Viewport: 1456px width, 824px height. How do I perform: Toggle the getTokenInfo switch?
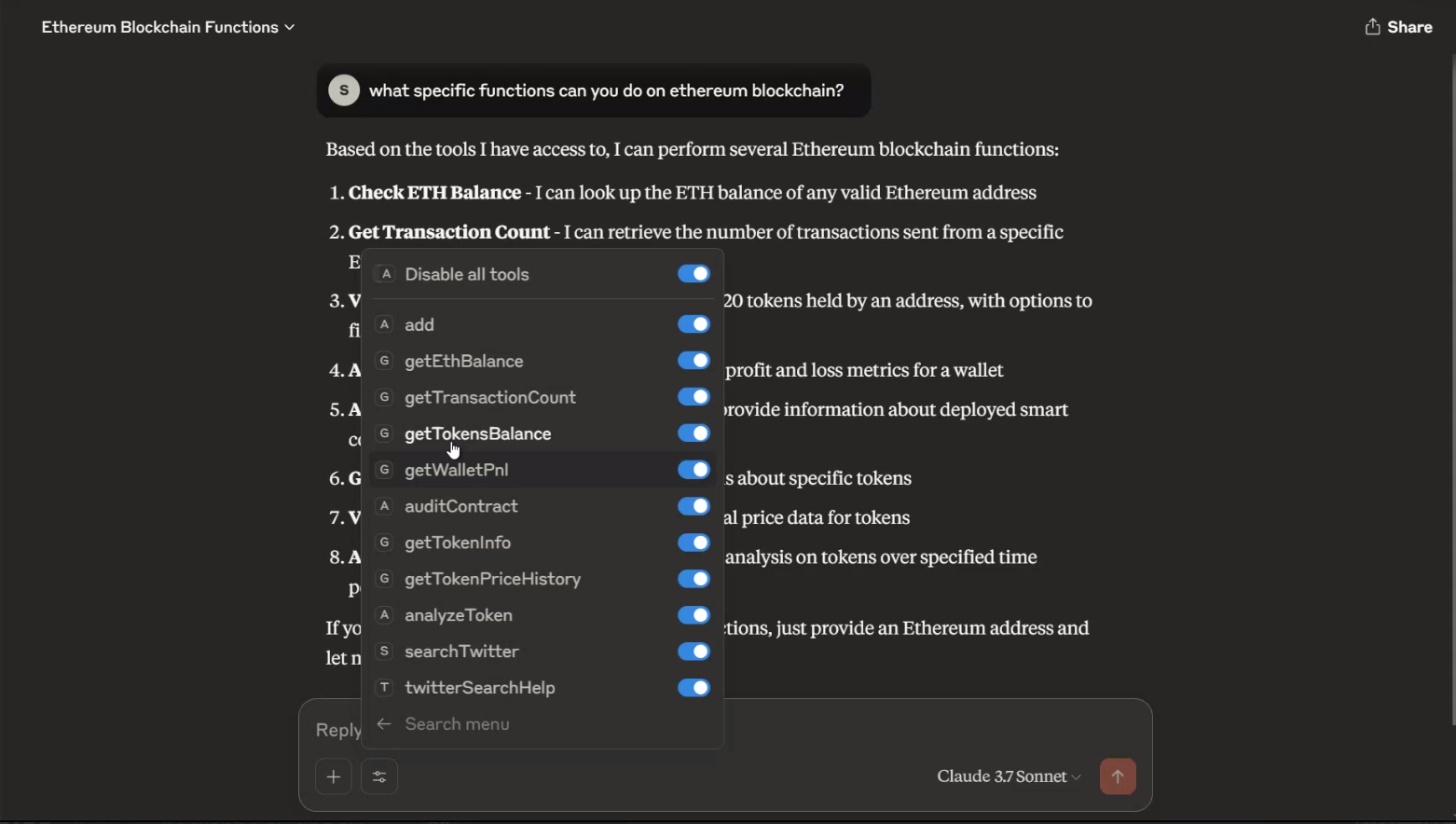click(694, 542)
